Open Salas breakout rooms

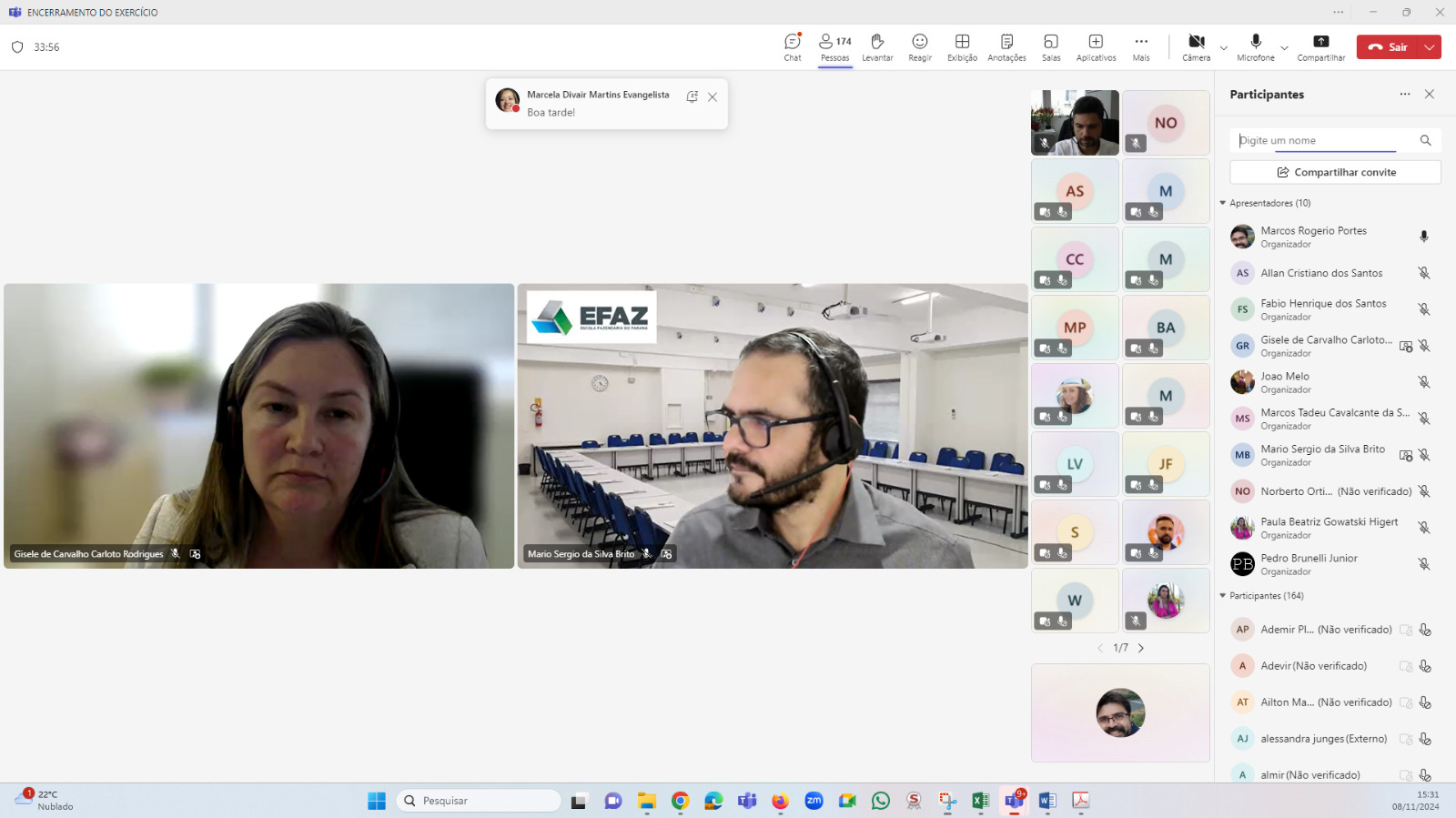point(1051,47)
